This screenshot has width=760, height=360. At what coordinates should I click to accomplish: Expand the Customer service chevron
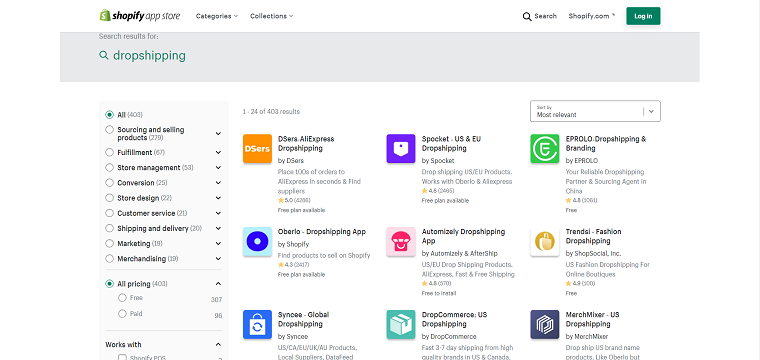pyautogui.click(x=218, y=213)
